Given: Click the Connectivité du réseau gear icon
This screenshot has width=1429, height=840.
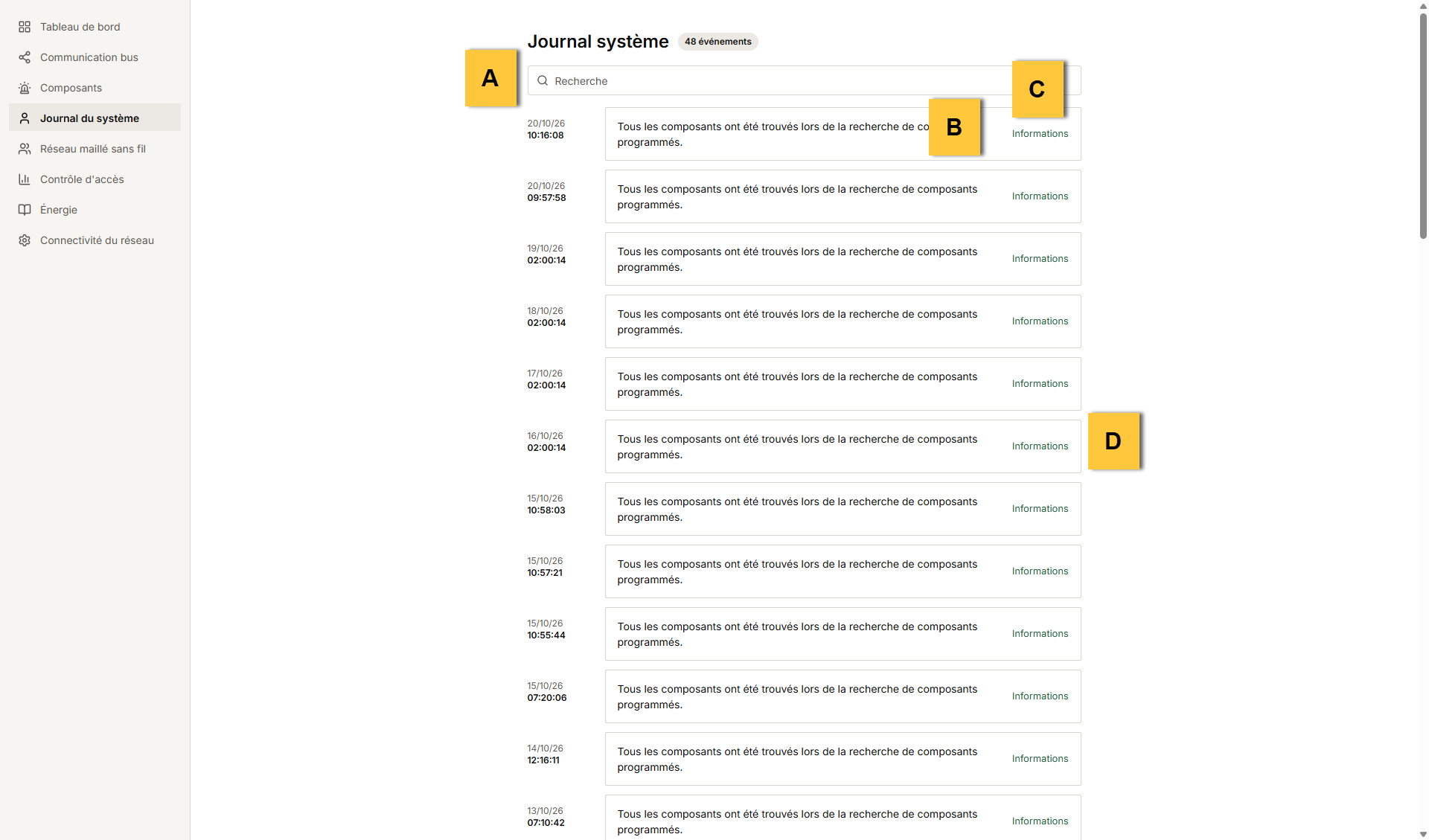Looking at the screenshot, I should pos(25,240).
